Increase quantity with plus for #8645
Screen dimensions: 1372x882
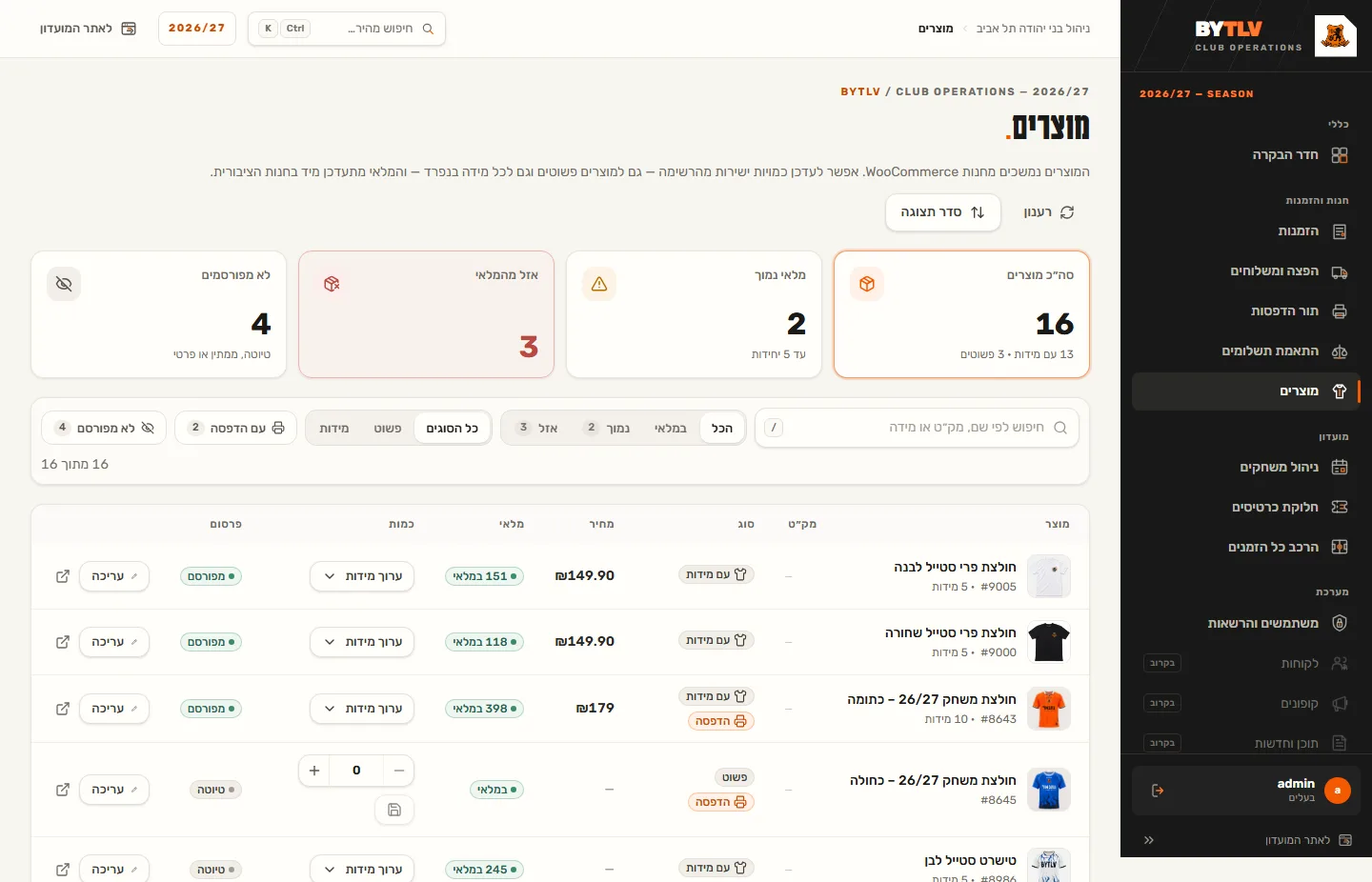coord(314,771)
